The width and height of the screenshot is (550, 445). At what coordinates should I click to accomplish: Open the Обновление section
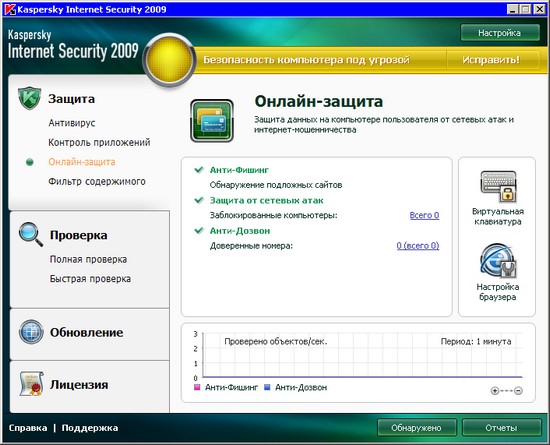coord(87,332)
